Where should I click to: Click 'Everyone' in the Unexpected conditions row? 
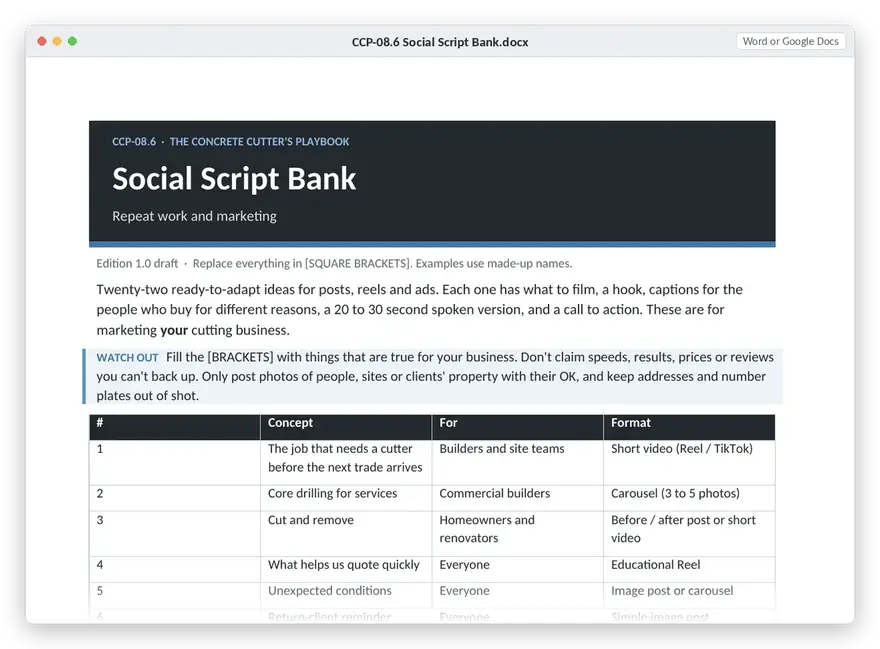517,595
